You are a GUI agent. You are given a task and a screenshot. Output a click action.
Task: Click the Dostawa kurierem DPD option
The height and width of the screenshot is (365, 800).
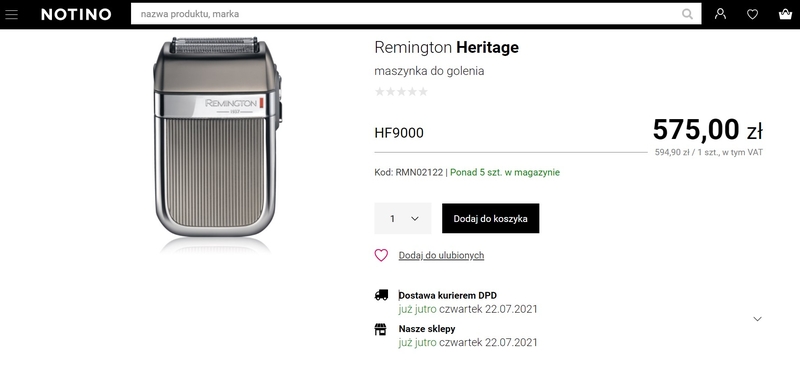pos(447,295)
